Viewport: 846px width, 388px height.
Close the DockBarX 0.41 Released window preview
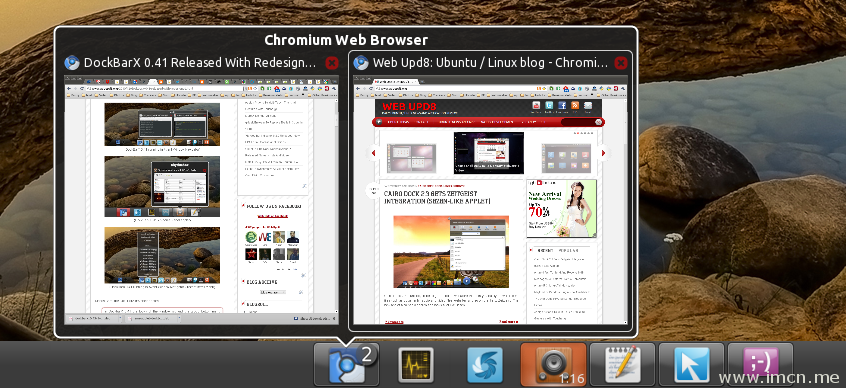(x=332, y=63)
